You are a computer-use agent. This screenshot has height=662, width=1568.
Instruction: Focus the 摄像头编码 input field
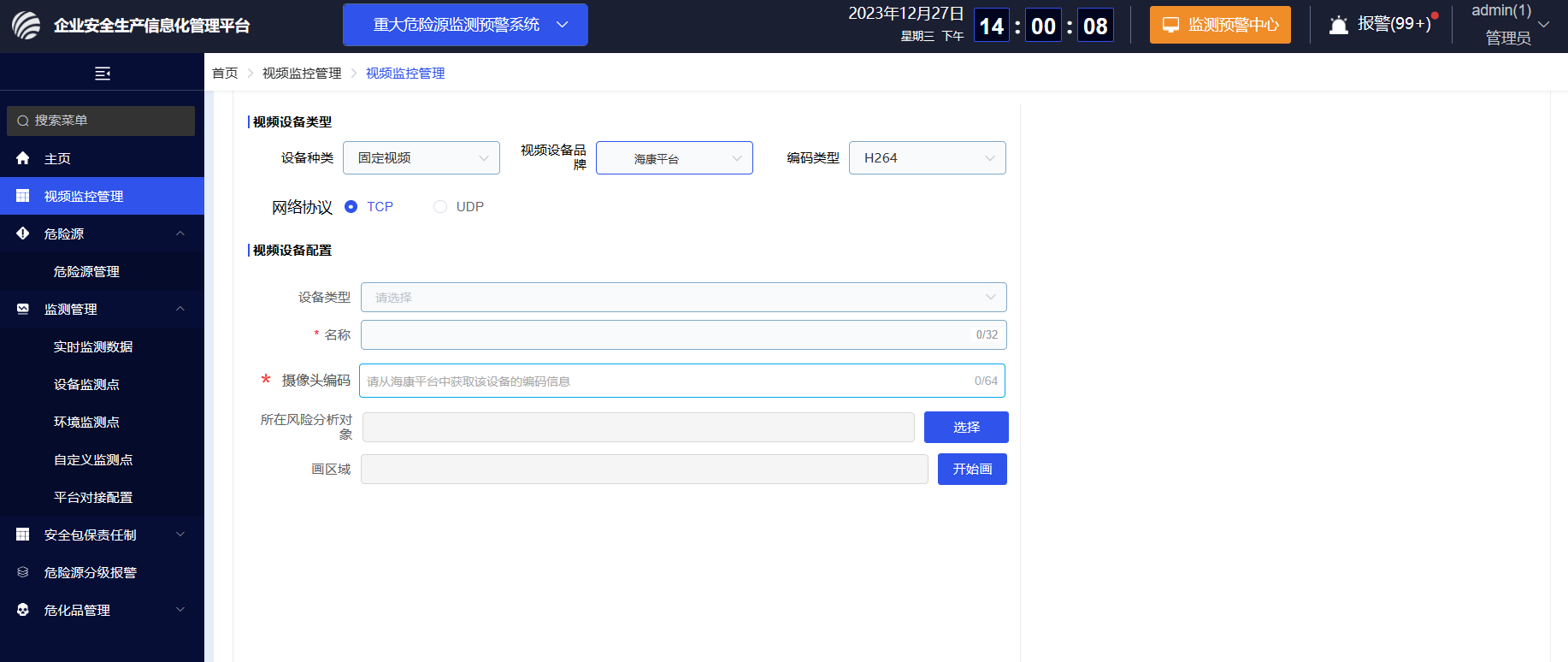pyautogui.click(x=682, y=381)
